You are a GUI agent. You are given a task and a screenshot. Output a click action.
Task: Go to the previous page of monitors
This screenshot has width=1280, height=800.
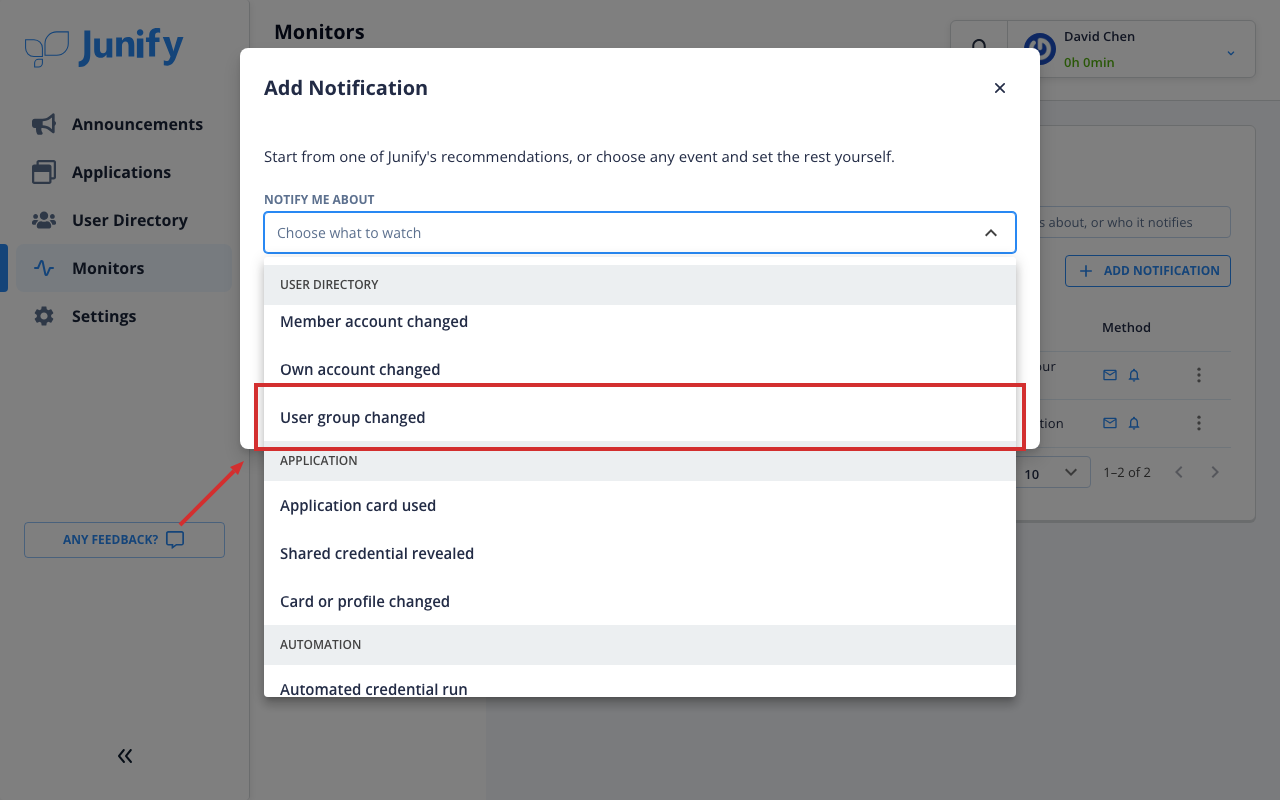(1179, 472)
